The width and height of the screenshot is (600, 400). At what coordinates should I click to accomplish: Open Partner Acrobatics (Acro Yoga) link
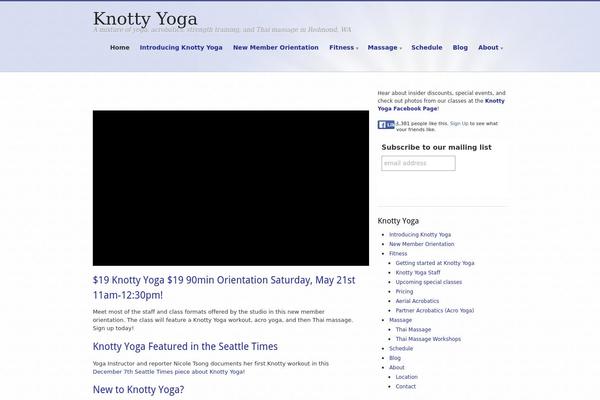[435, 310]
